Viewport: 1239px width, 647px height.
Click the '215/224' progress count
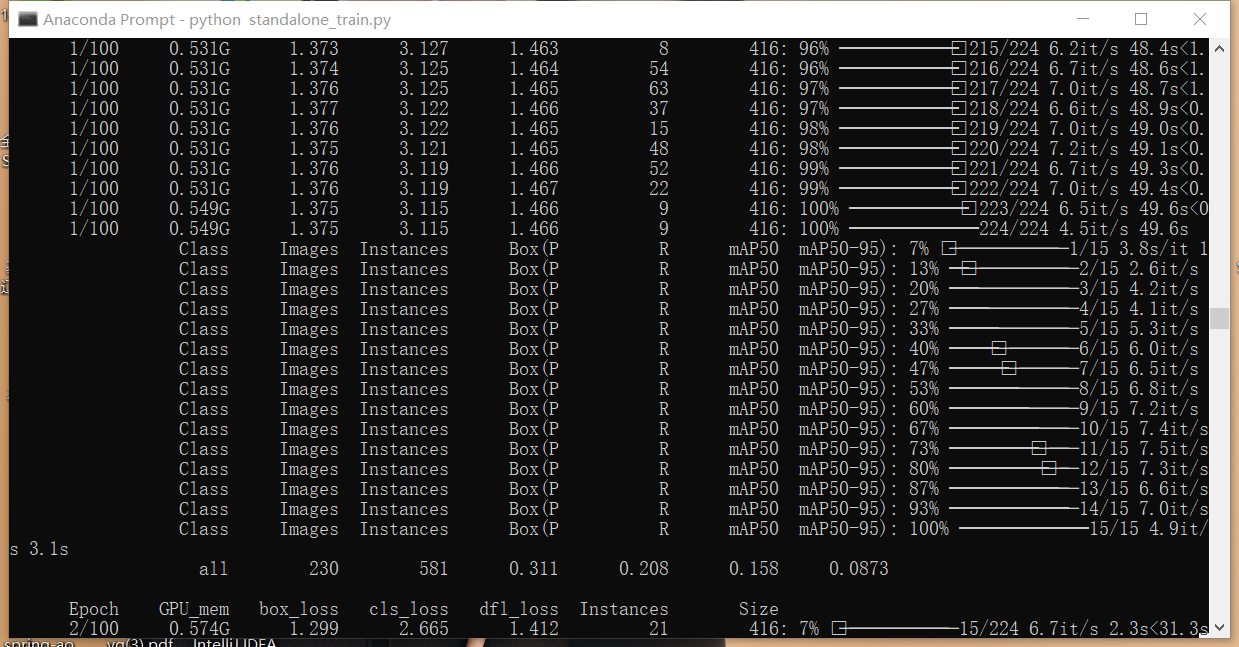(1004, 49)
